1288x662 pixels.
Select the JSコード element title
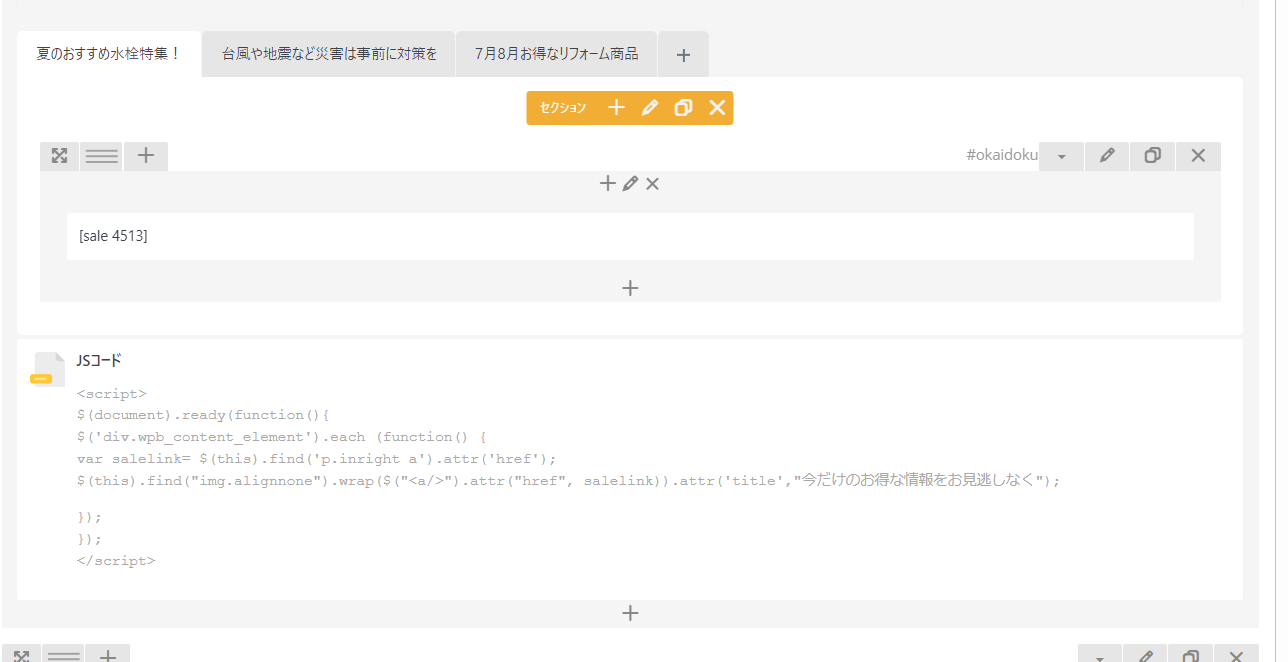tap(99, 361)
